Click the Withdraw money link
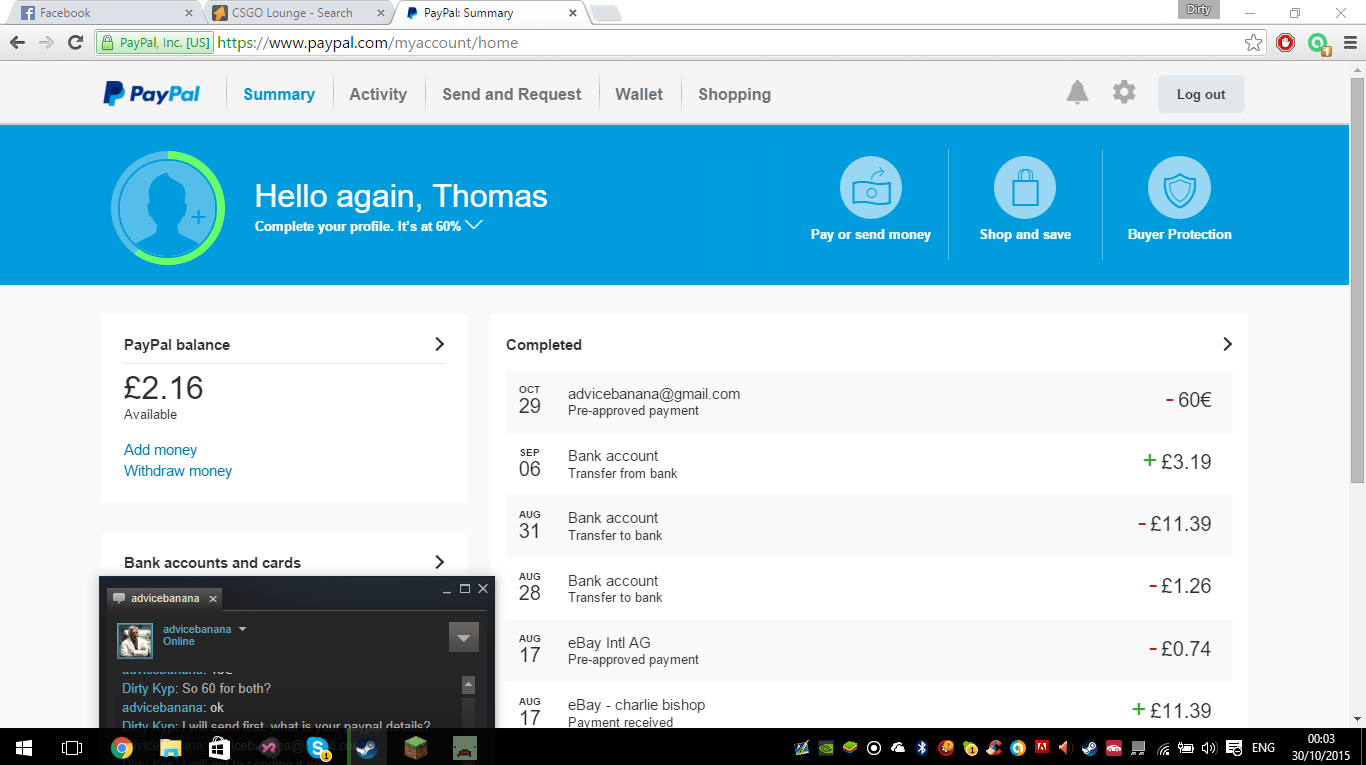Screen dimensions: 1366x765 click(178, 471)
